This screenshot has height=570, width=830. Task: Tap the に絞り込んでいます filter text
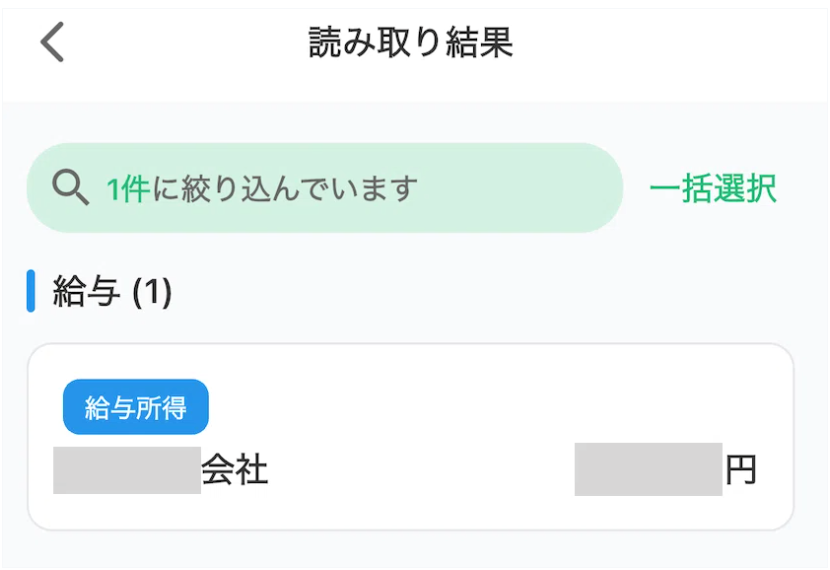(284, 188)
